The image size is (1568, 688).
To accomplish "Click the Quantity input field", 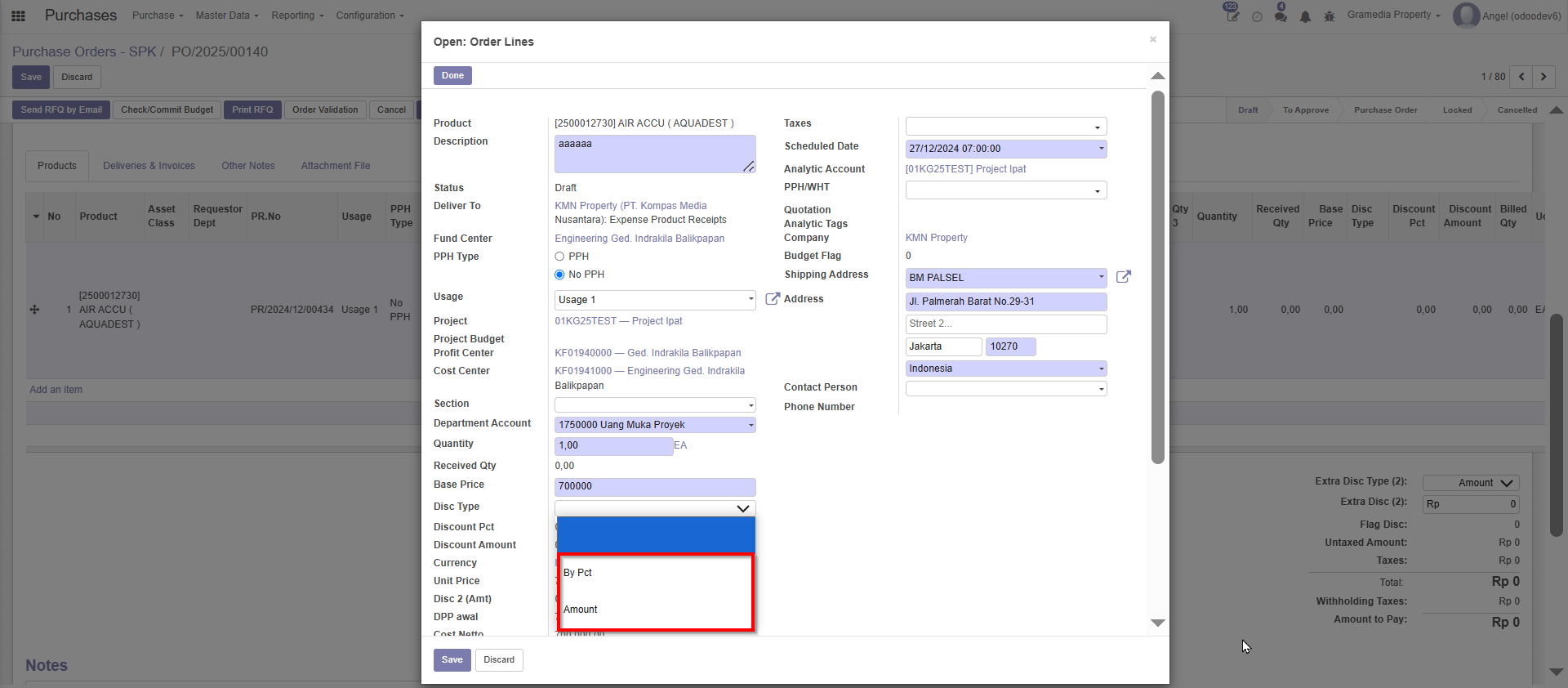I will 614,446.
